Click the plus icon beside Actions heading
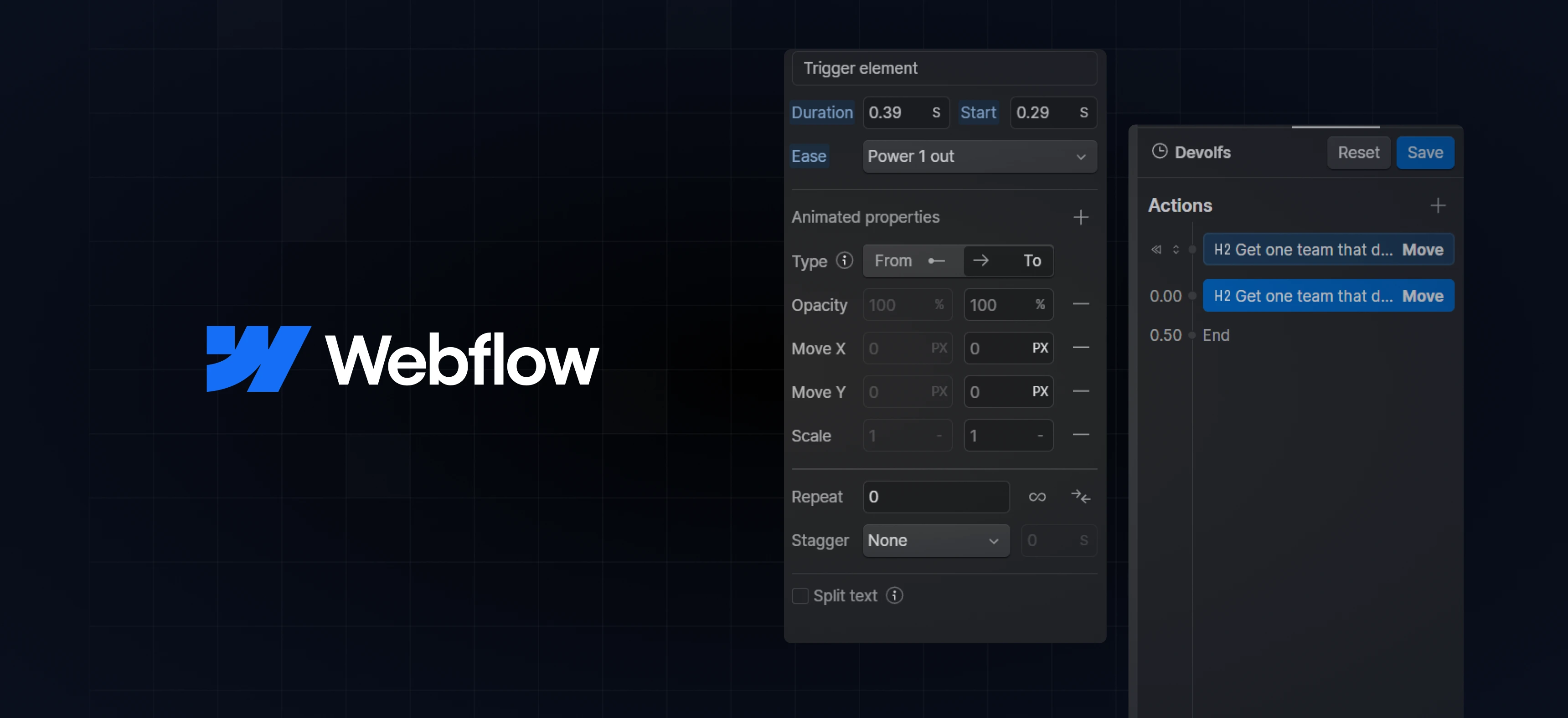 [1437, 205]
